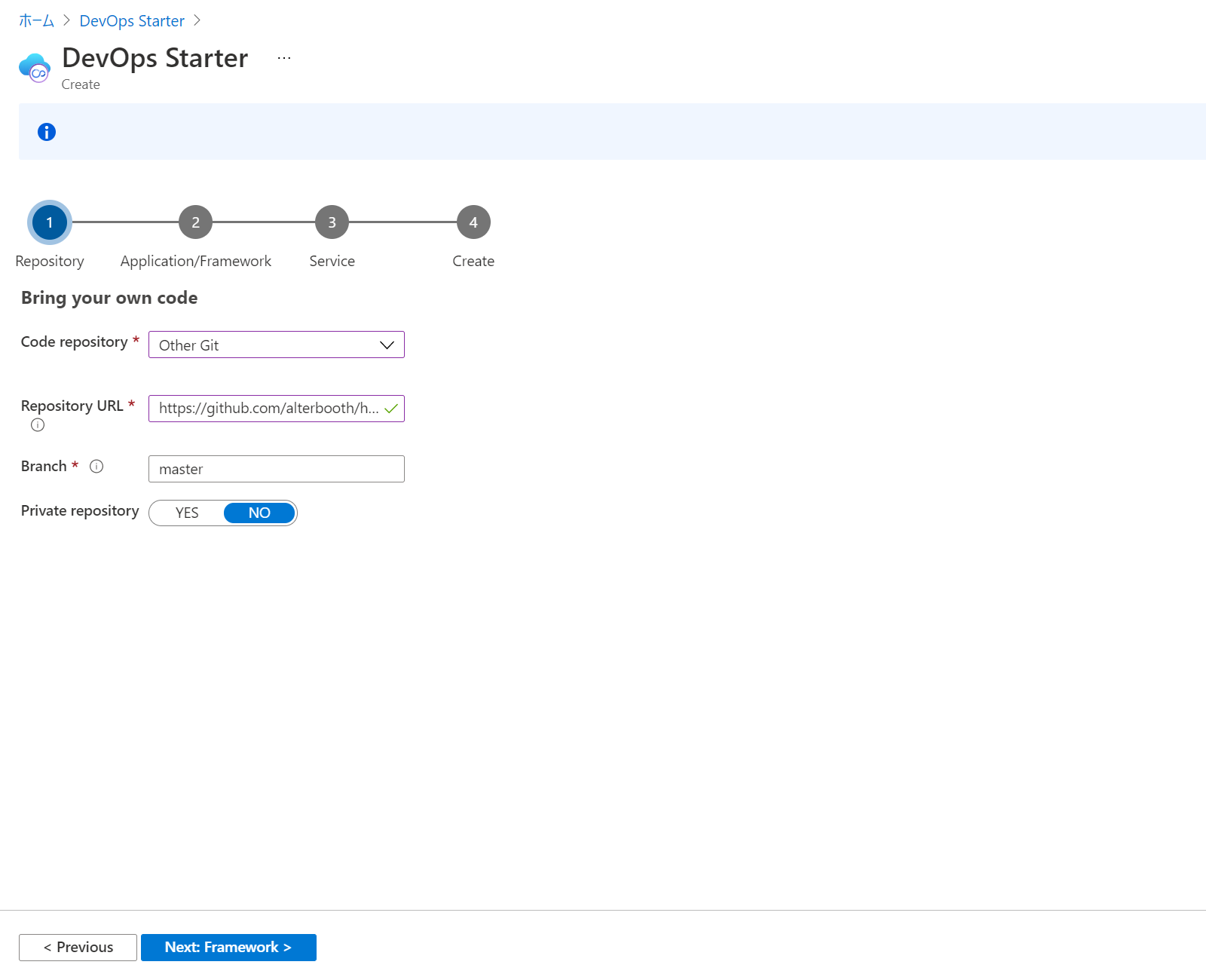Click the green validation checkmark in URL field
1206x980 pixels.
click(391, 409)
